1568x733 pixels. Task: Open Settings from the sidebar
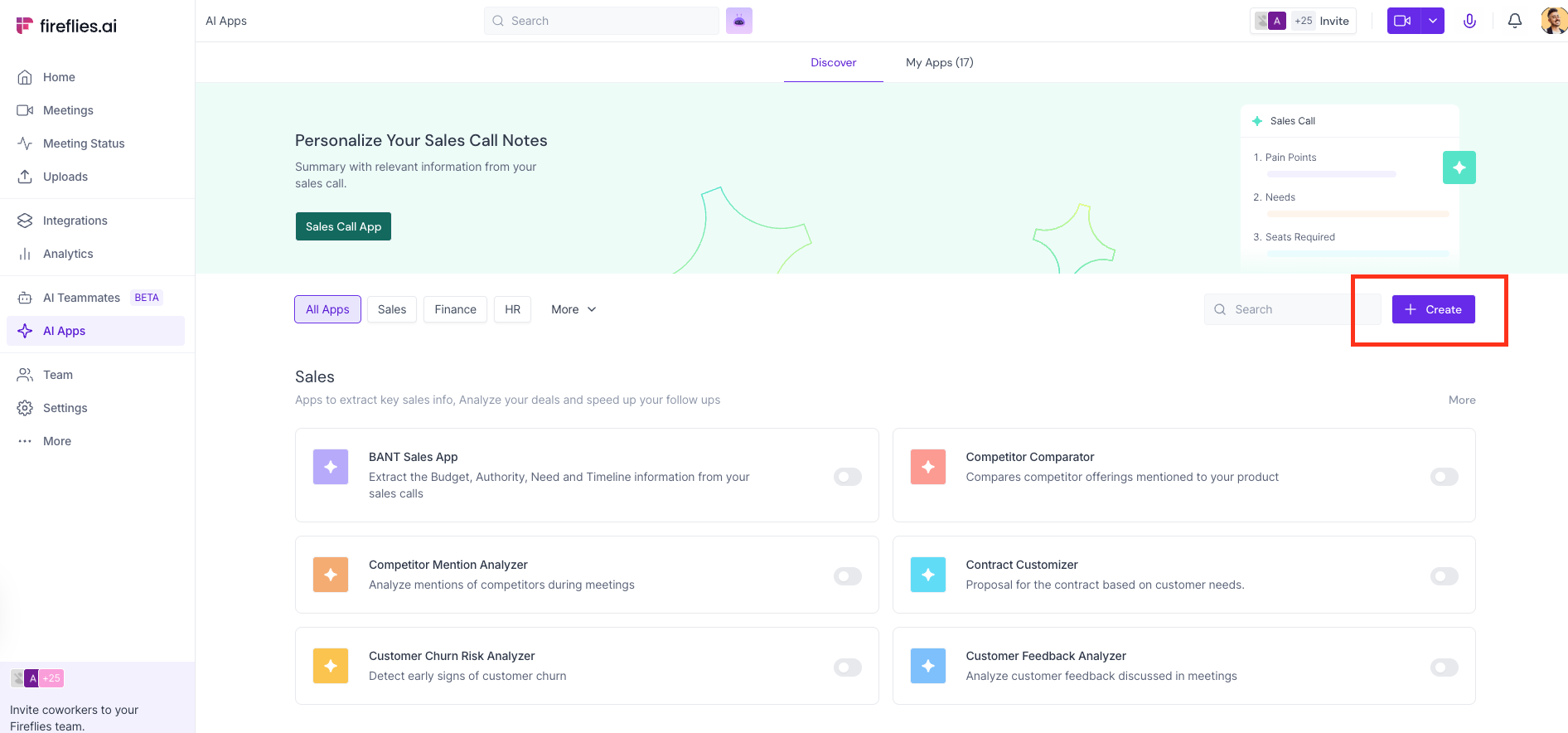tap(65, 408)
